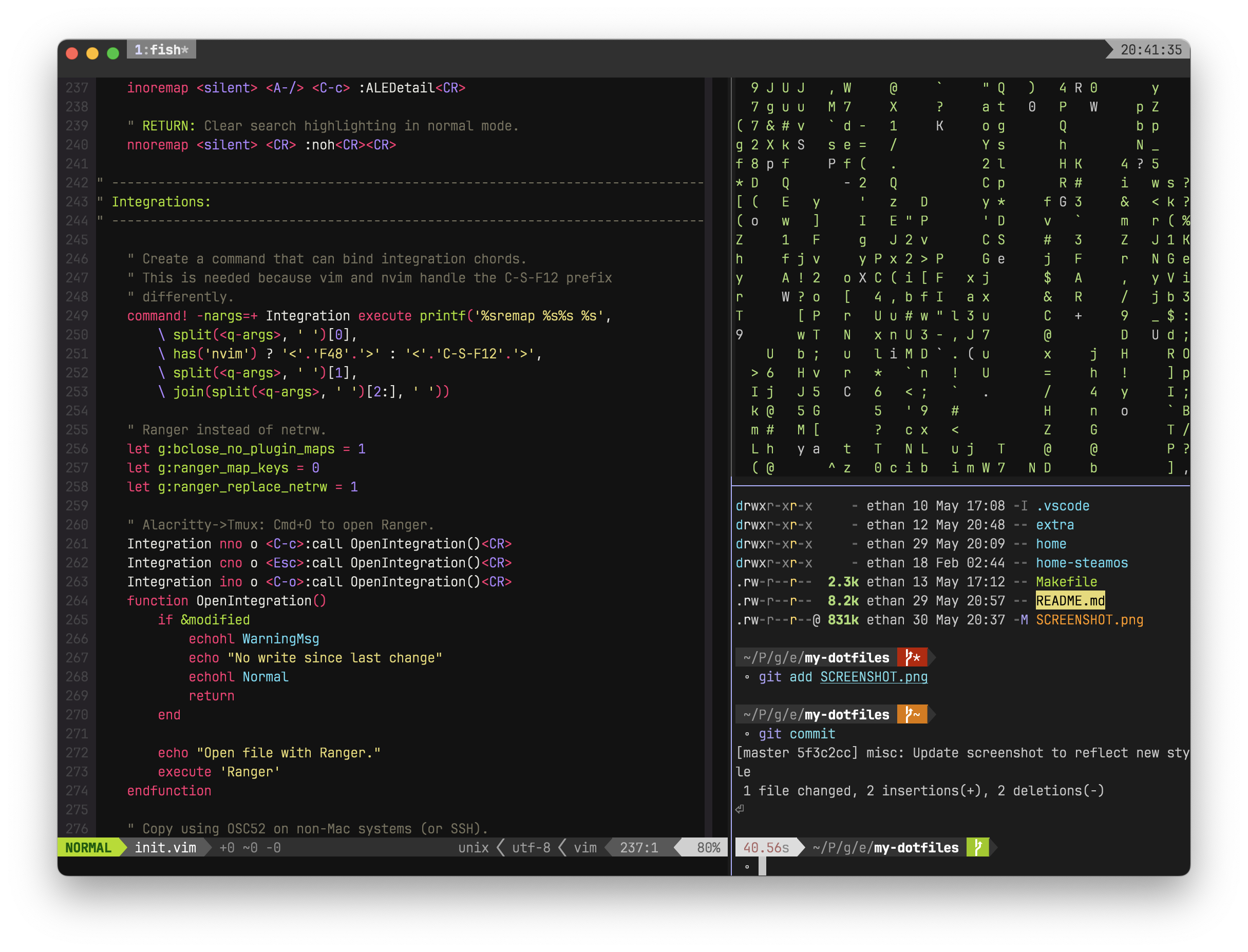Click 'function OpenIntegration()' on line 264
The width and height of the screenshot is (1248, 952).
coord(226,601)
